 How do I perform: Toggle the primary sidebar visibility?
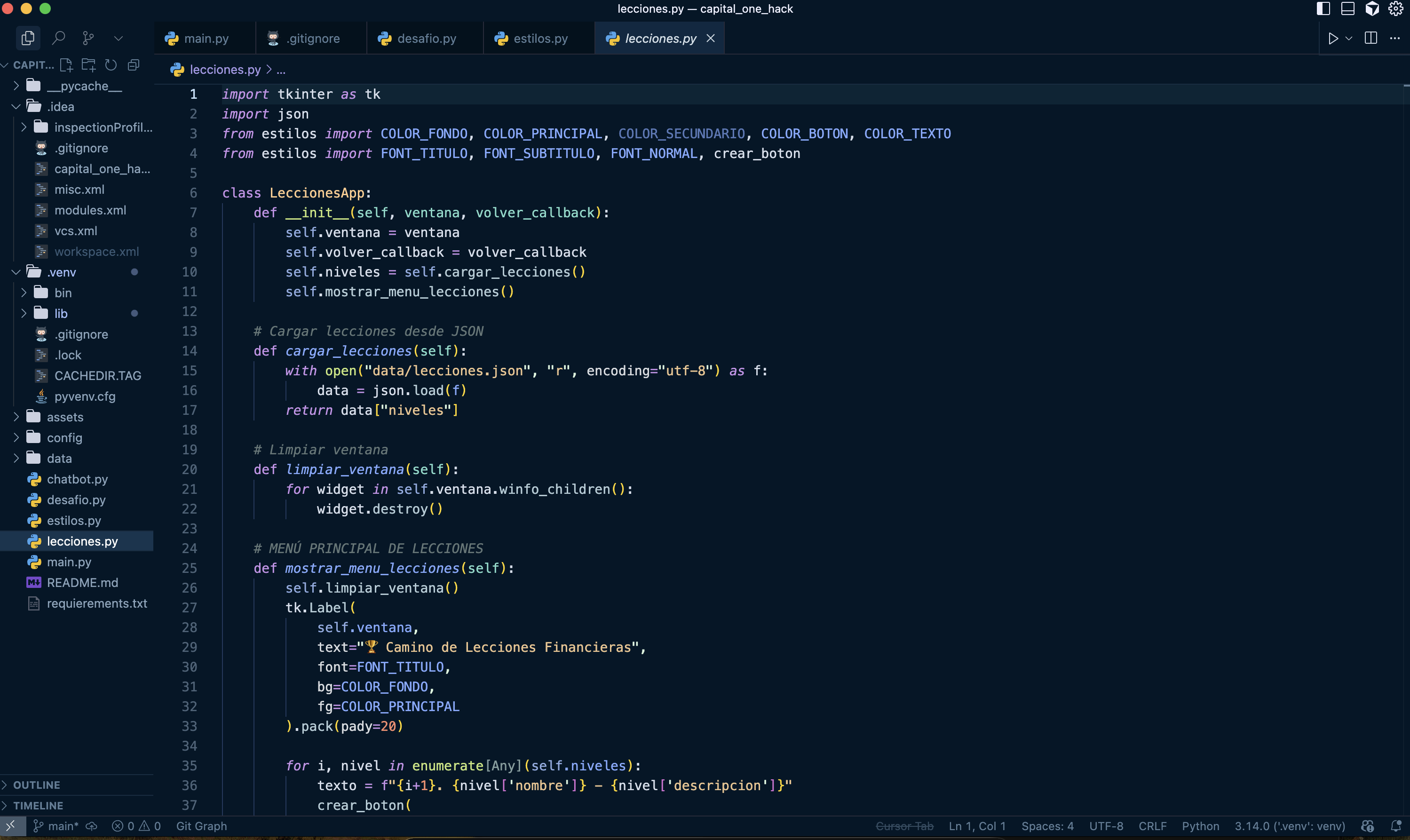pos(1323,8)
